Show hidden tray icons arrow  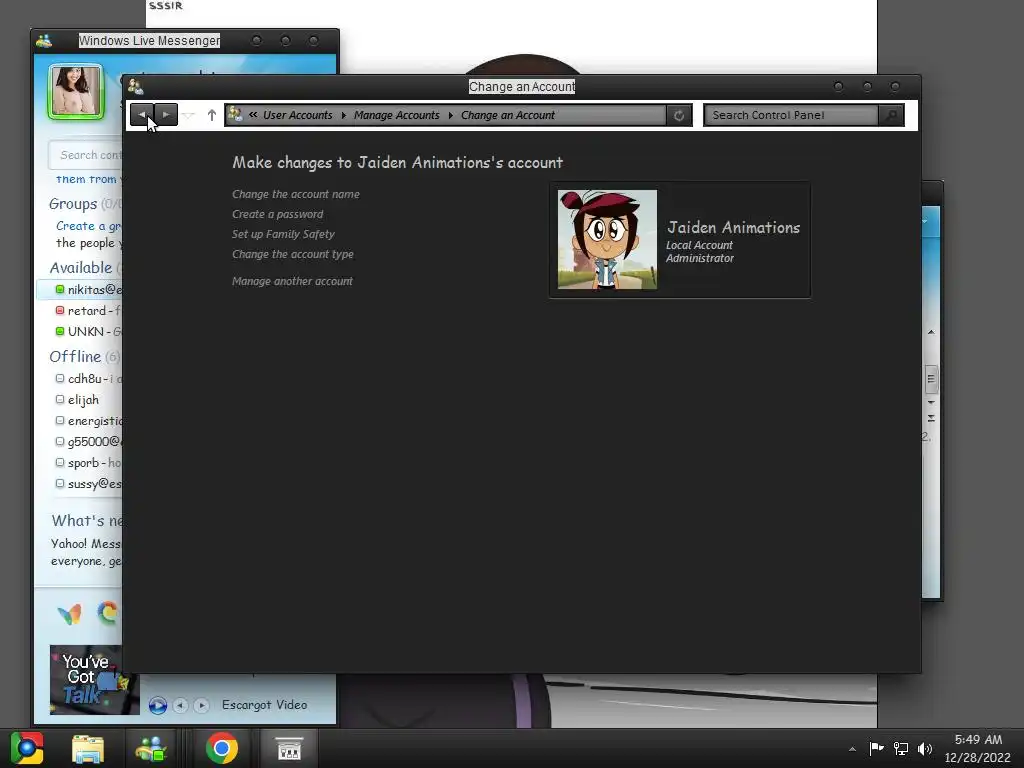tap(852, 749)
